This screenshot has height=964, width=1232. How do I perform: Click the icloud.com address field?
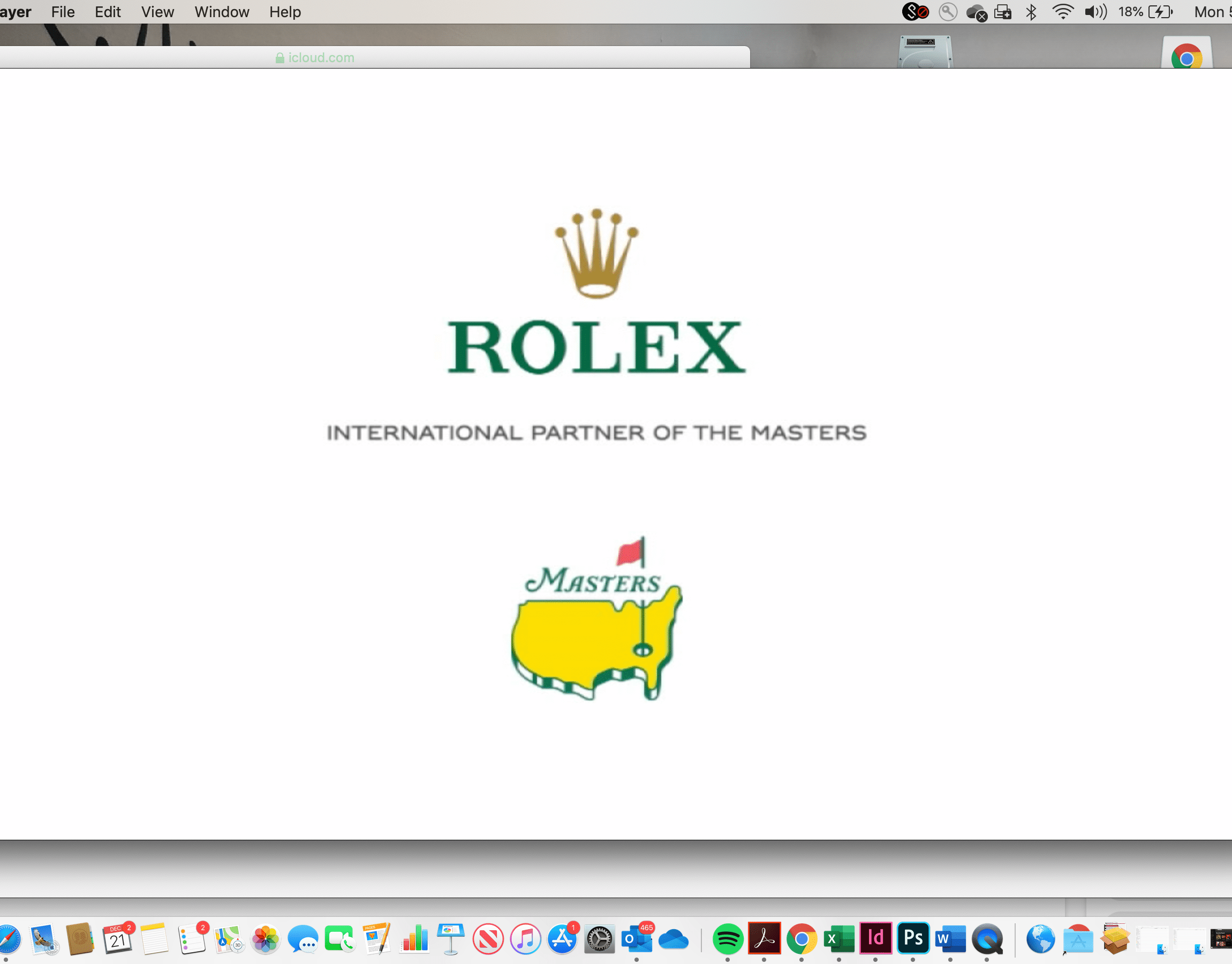coord(315,57)
